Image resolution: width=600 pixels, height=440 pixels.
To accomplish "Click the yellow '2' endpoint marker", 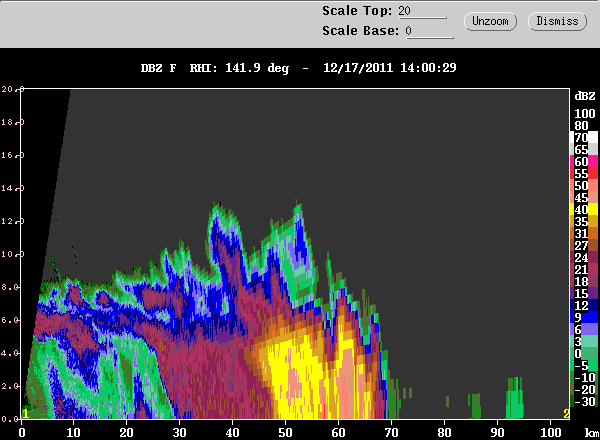I will click(x=566, y=414).
